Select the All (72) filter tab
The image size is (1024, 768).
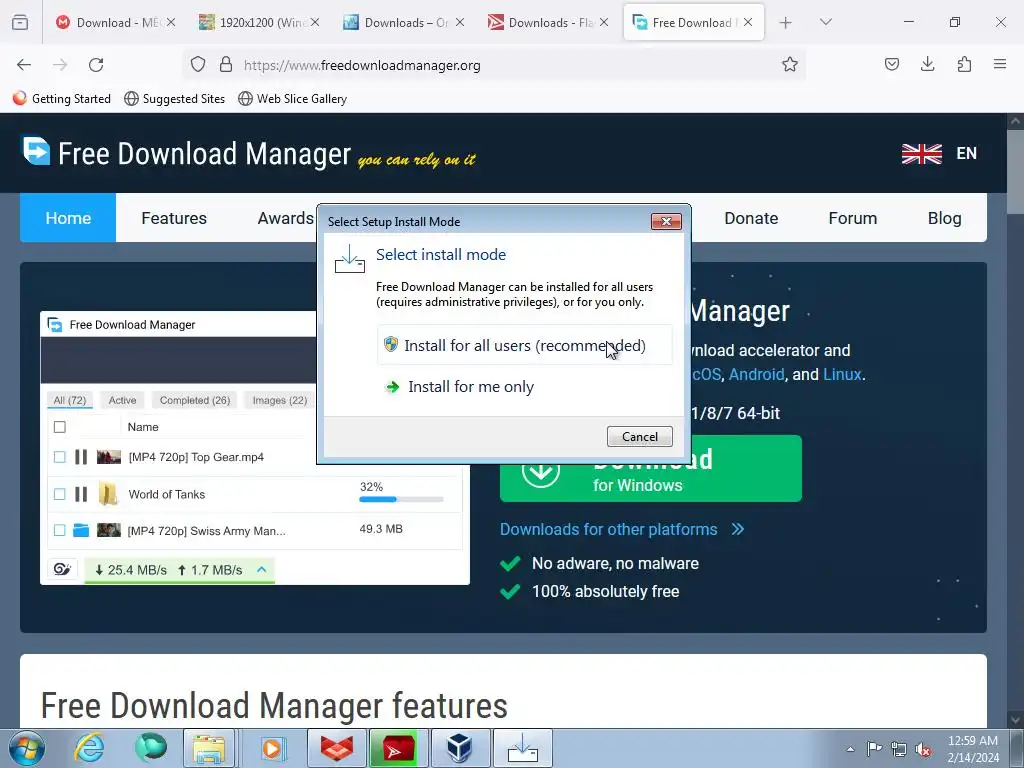pos(69,400)
